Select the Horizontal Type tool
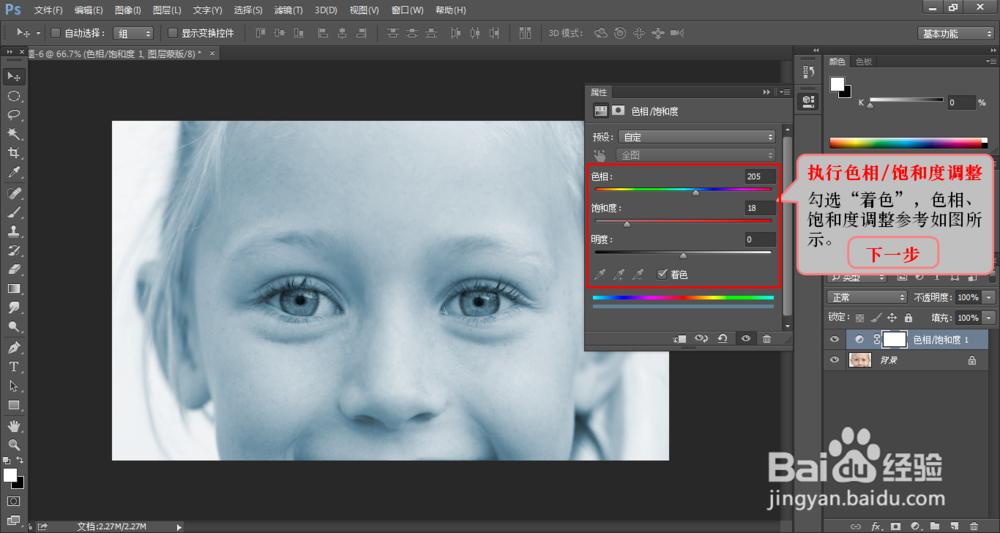The height and width of the screenshot is (533, 1000). pos(13,367)
